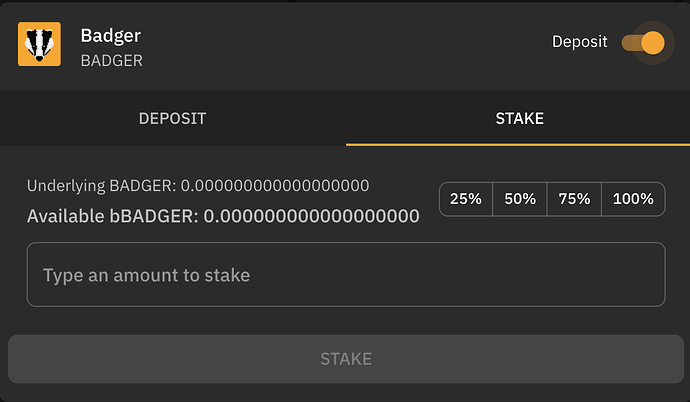The height and width of the screenshot is (402, 690).
Task: Click the Available bBADGER zero balance value
Action: click(x=311, y=215)
